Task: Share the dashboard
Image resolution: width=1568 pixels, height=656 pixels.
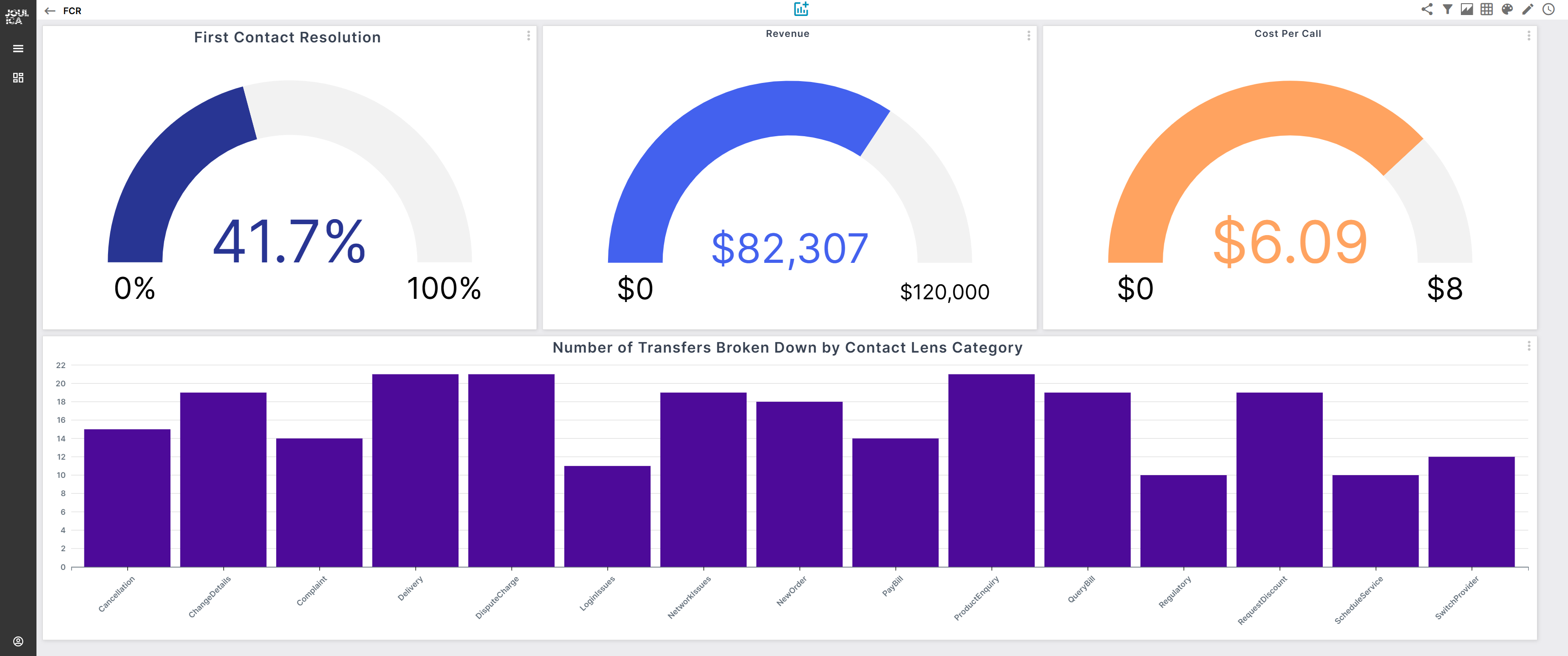Action: (x=1427, y=9)
